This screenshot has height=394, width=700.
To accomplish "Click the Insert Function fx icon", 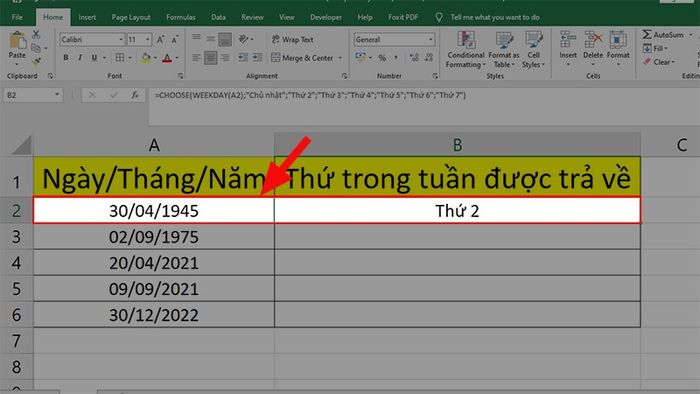I will pos(134,95).
